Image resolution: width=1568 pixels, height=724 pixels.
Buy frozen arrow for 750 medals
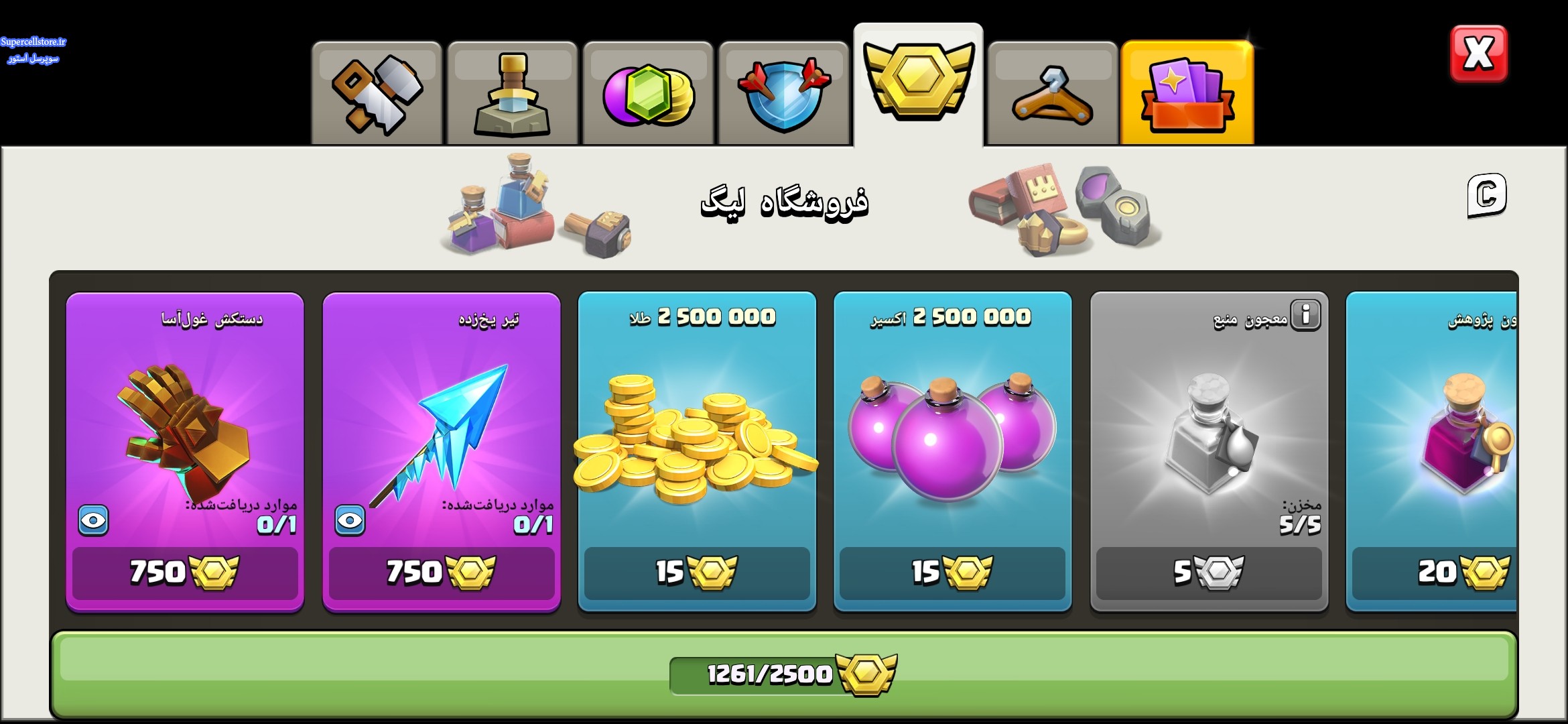click(x=442, y=573)
